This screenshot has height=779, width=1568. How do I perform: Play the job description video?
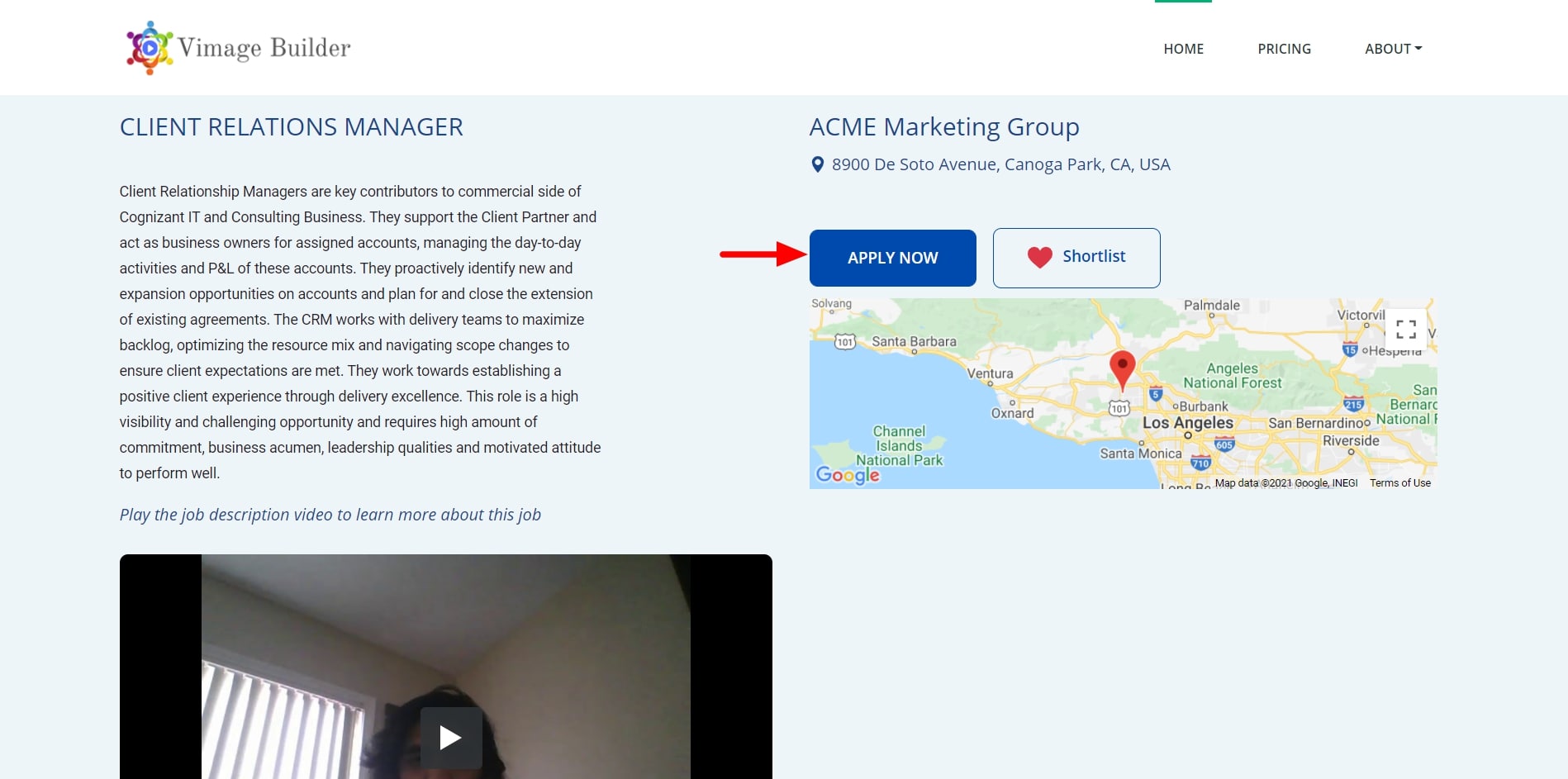[450, 737]
